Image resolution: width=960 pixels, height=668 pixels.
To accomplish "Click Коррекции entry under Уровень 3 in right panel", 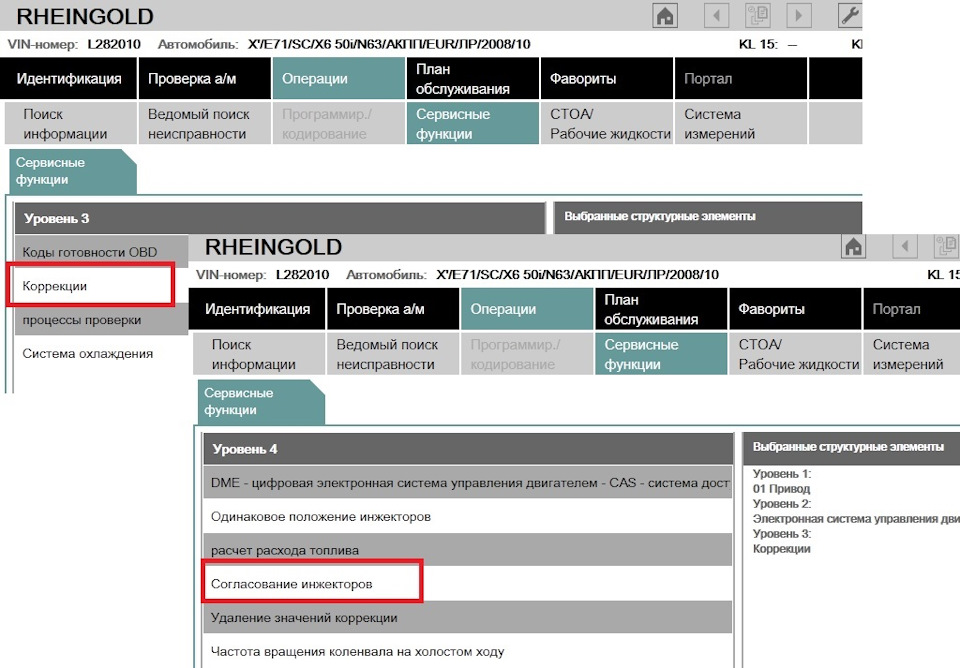I will point(781,549).
